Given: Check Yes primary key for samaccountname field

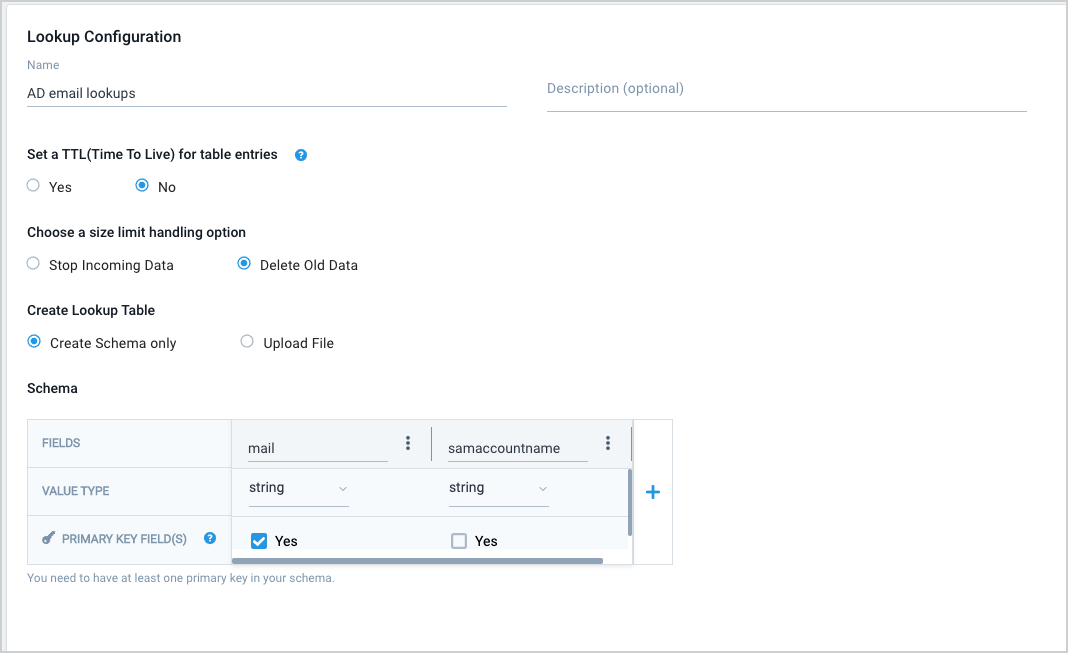Looking at the screenshot, I should tap(457, 540).
